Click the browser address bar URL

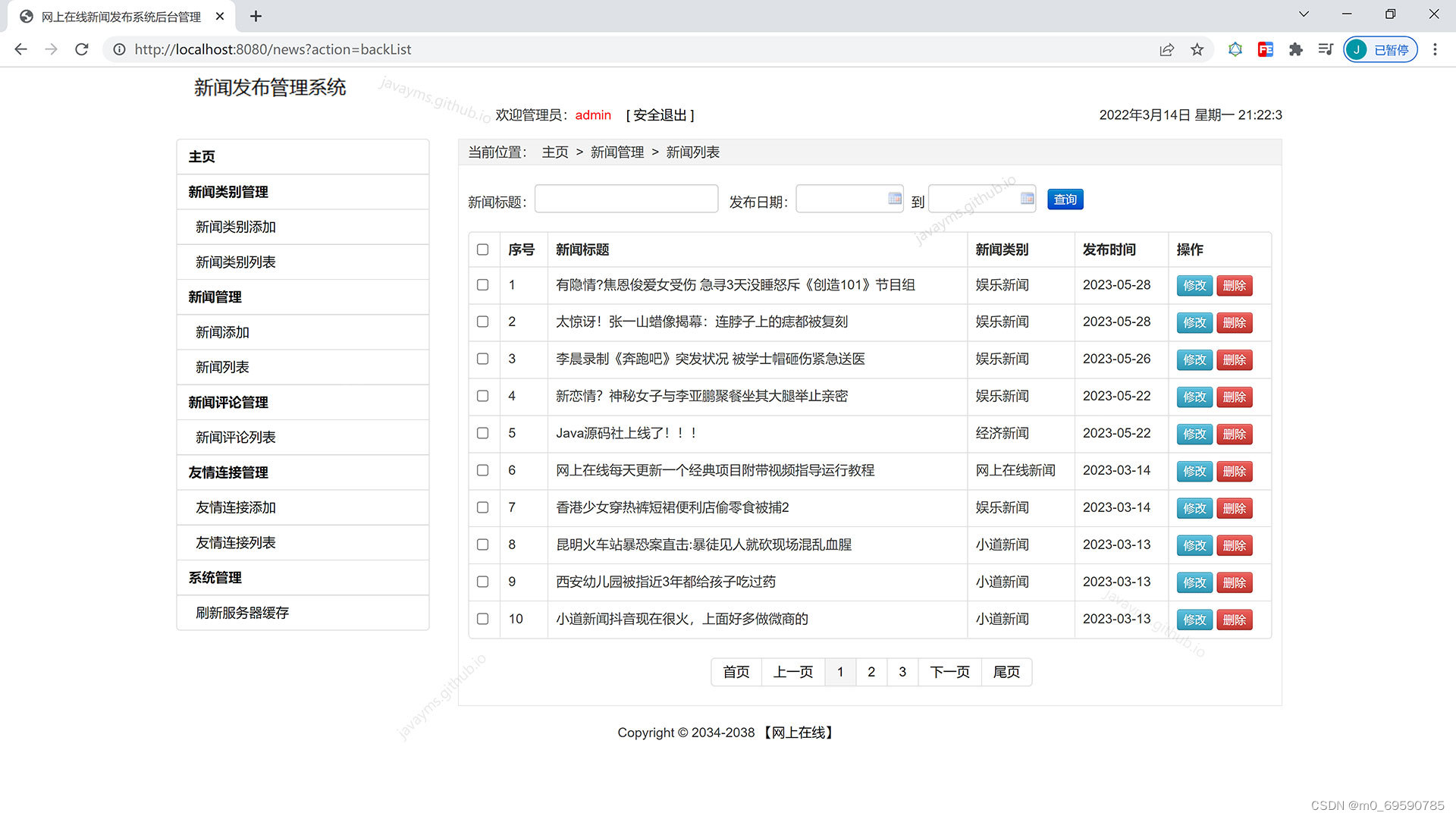pyautogui.click(x=273, y=49)
